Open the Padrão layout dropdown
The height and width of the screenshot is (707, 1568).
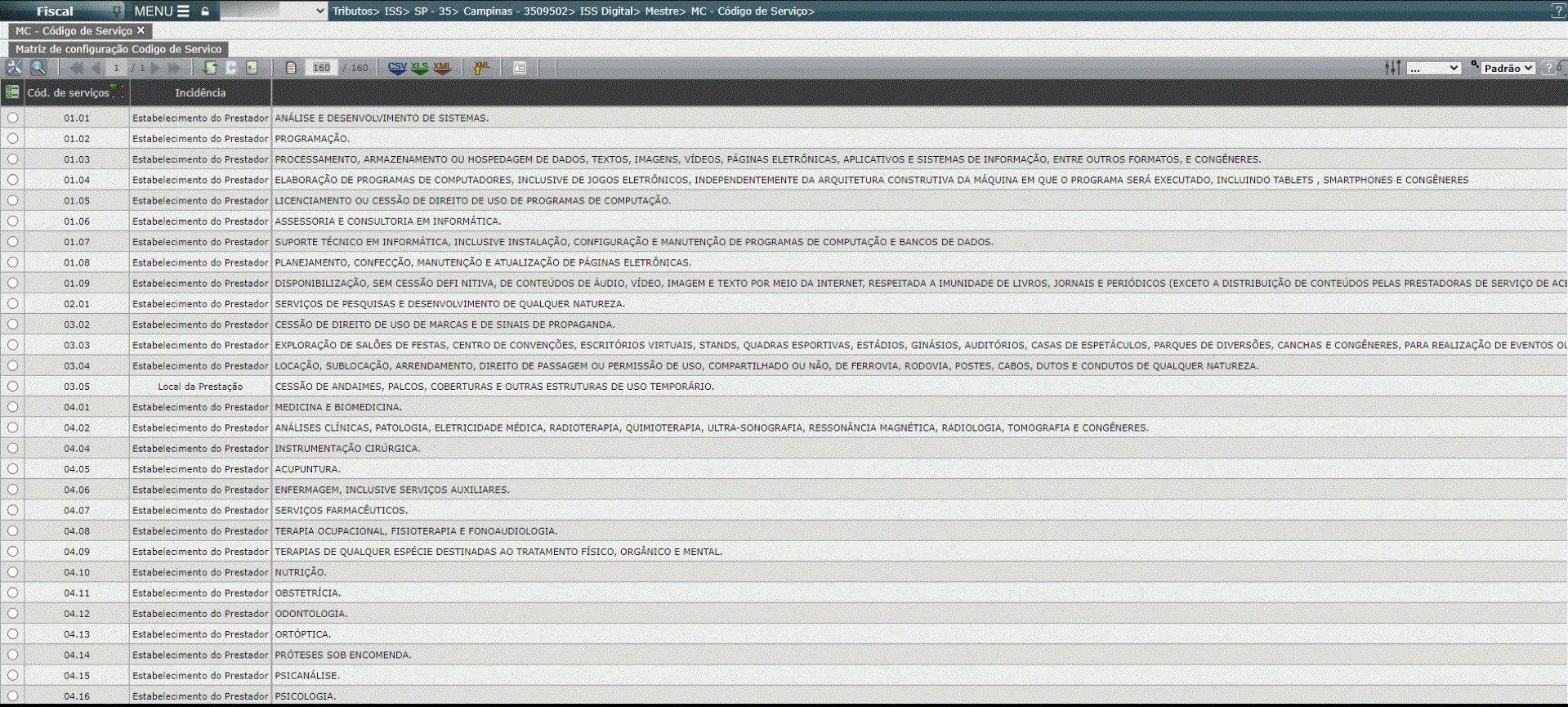click(x=1508, y=68)
